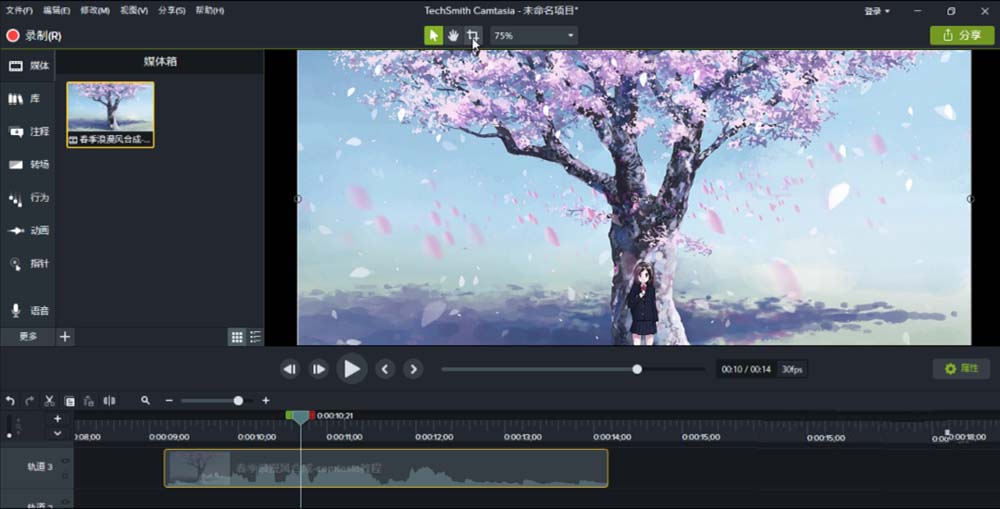Open the 视图(V) menu
The height and width of the screenshot is (509, 1000).
pyautogui.click(x=134, y=10)
